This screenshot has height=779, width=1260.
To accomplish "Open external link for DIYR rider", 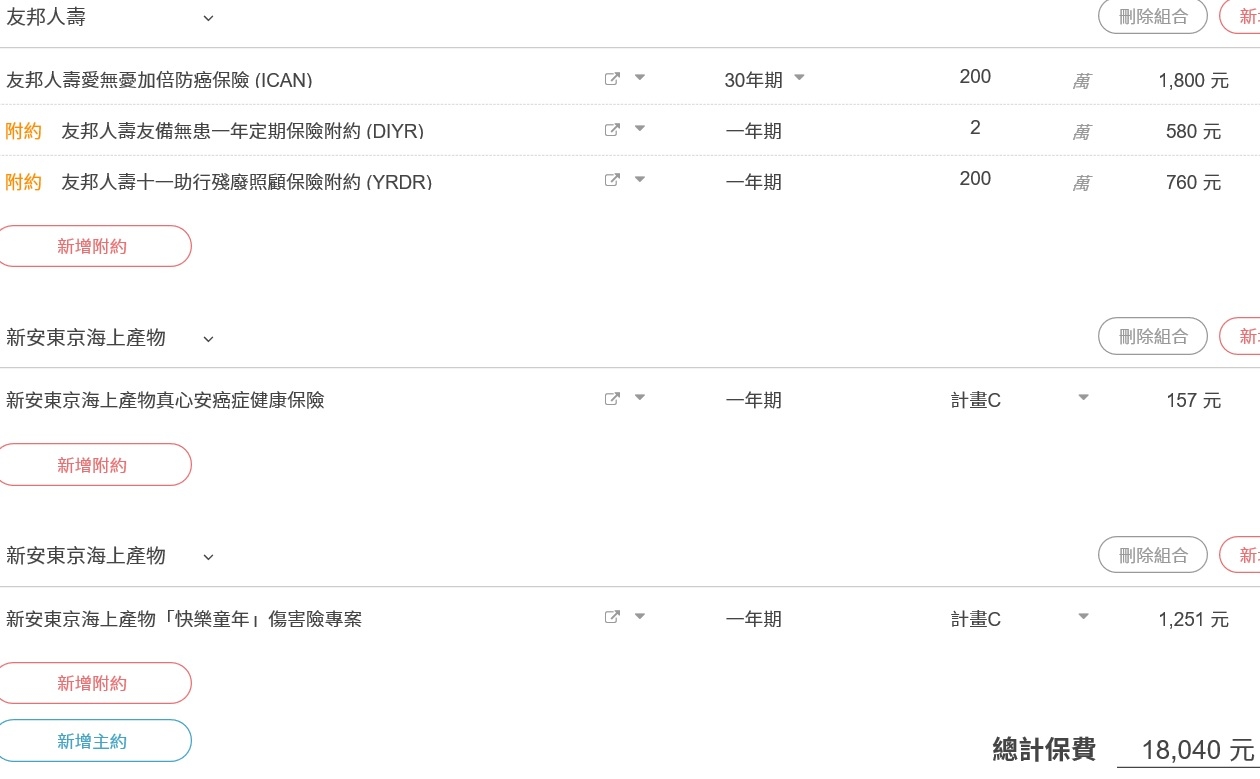I will (612, 130).
